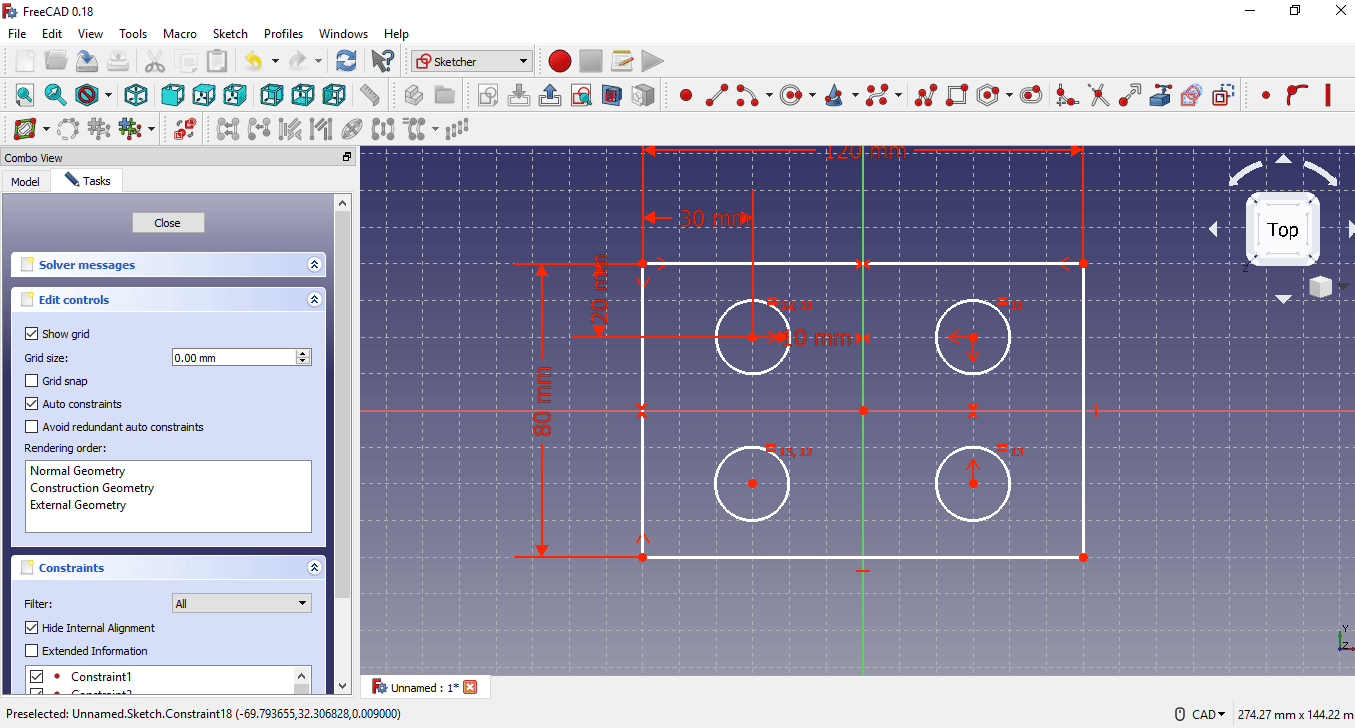Screen dimensions: 1355x728
Task: Toggle Hide Internal Alignment checkbox
Action: click(32, 628)
